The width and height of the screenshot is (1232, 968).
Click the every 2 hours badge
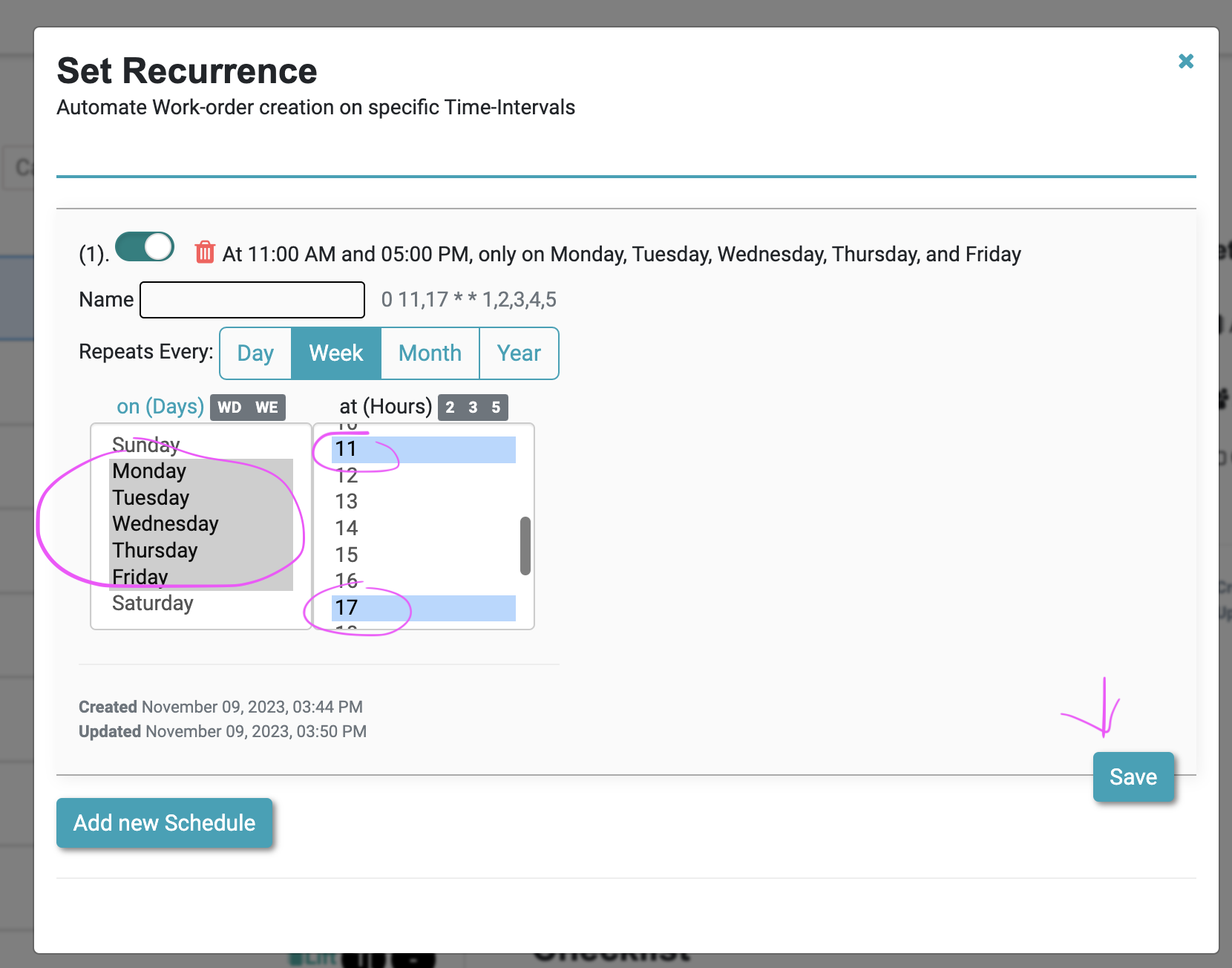click(x=450, y=408)
